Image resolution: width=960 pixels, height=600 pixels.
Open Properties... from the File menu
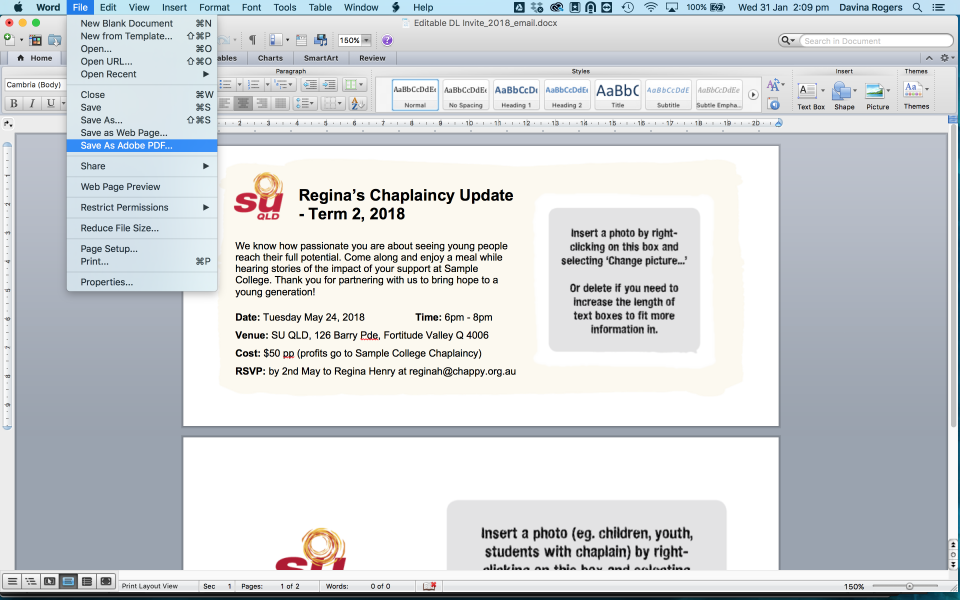pyautogui.click(x=141, y=282)
